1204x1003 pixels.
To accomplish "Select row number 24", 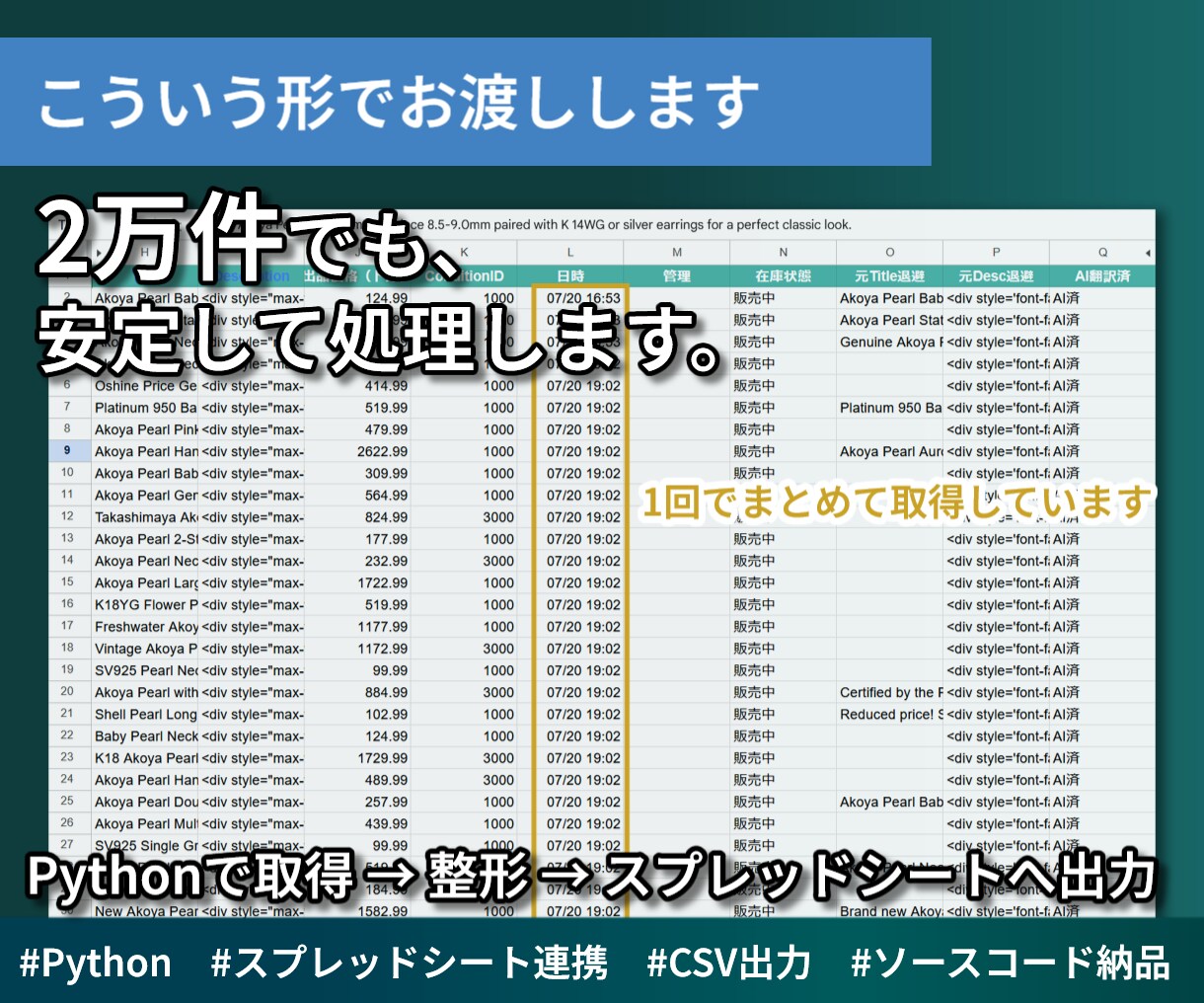I will [67, 779].
